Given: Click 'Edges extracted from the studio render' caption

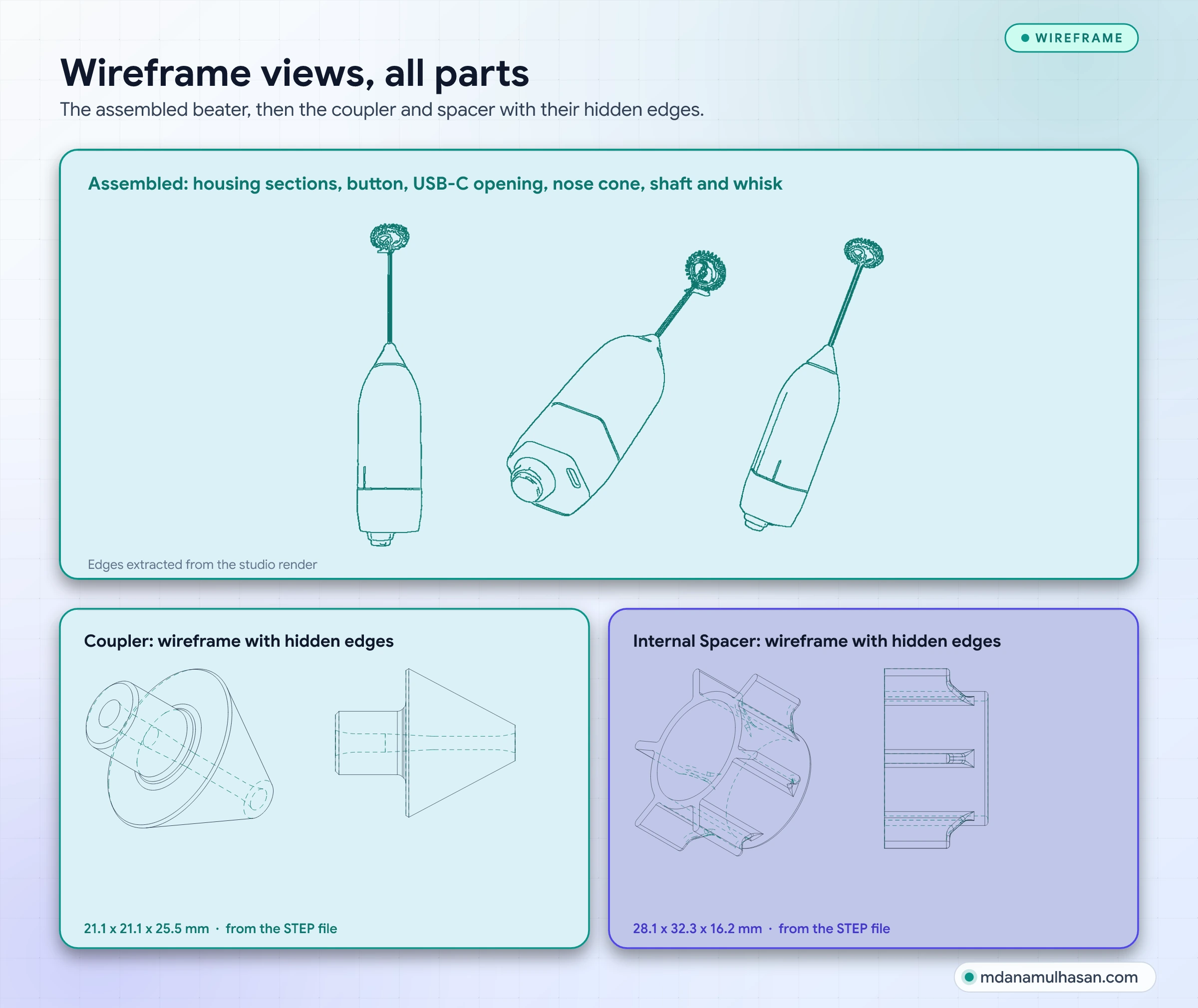Looking at the screenshot, I should [202, 564].
